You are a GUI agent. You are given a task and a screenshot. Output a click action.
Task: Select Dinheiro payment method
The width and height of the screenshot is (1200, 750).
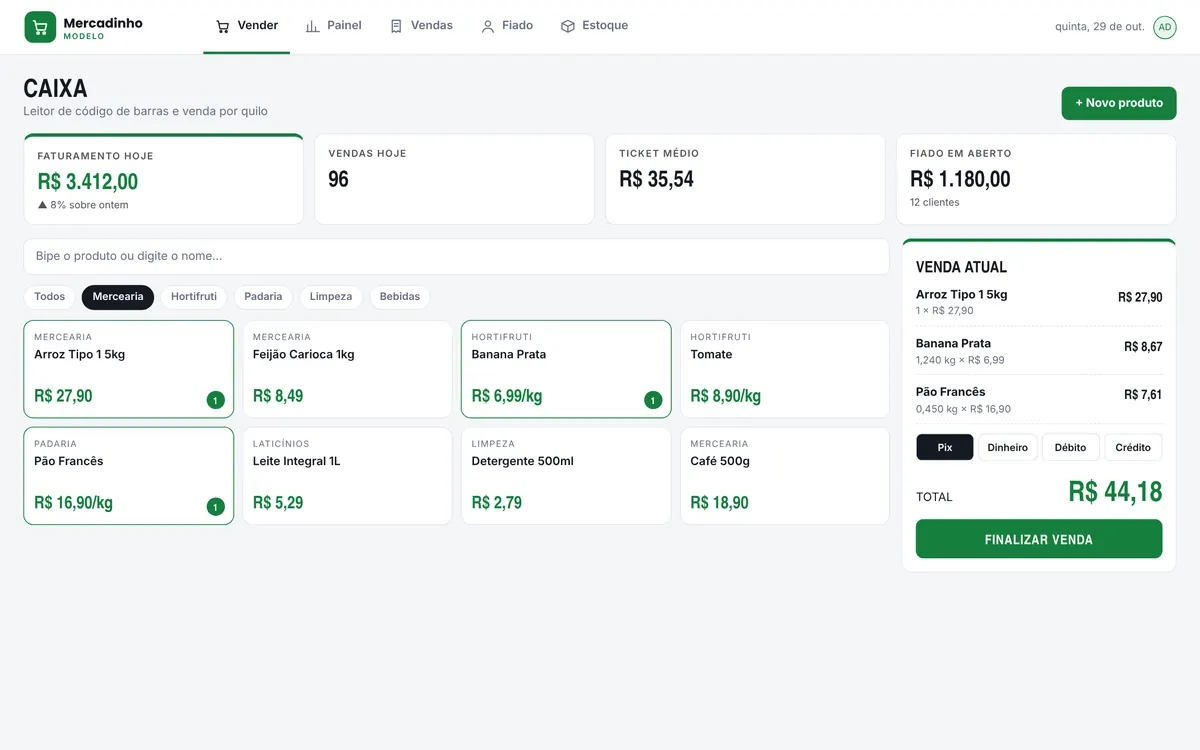[1007, 447]
